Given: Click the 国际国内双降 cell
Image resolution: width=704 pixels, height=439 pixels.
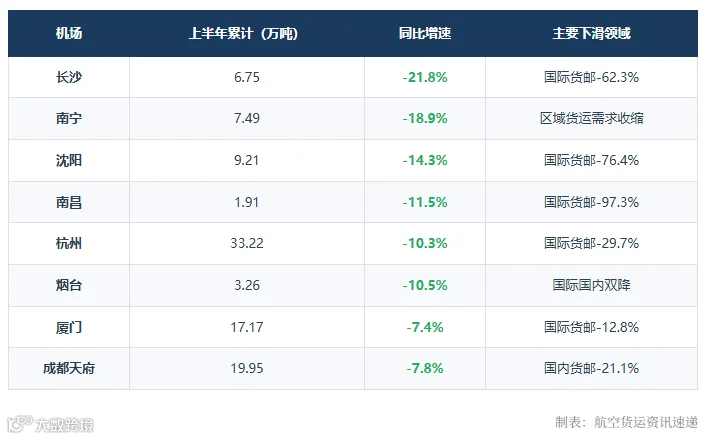Looking at the screenshot, I should point(591,285).
